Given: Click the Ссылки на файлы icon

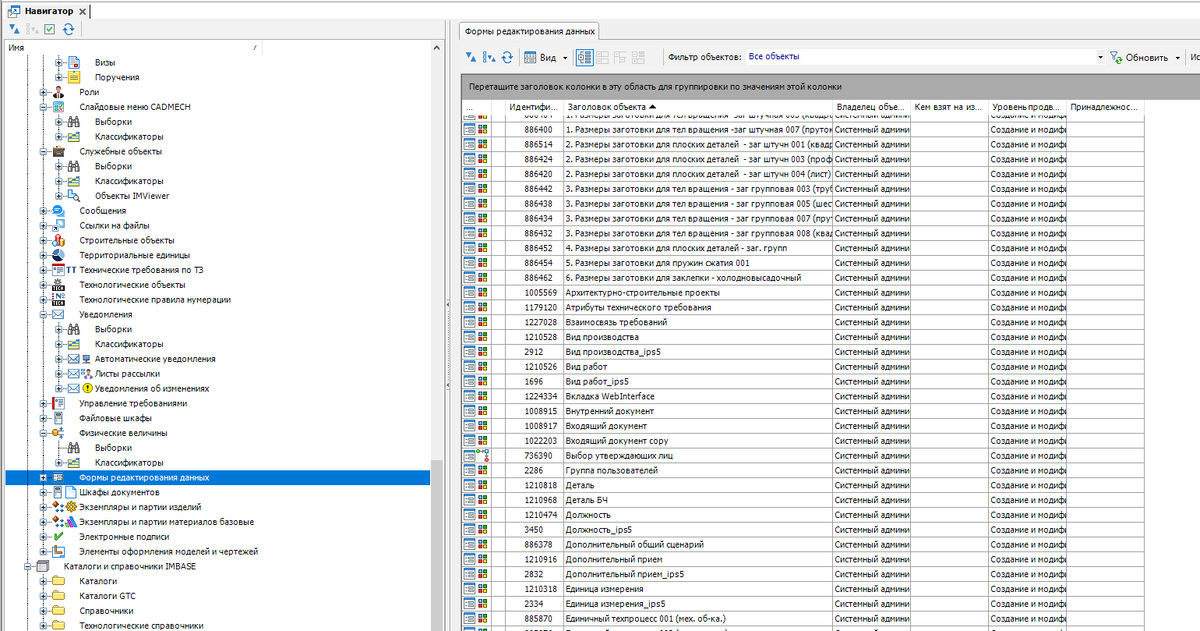Looking at the screenshot, I should [x=58, y=226].
